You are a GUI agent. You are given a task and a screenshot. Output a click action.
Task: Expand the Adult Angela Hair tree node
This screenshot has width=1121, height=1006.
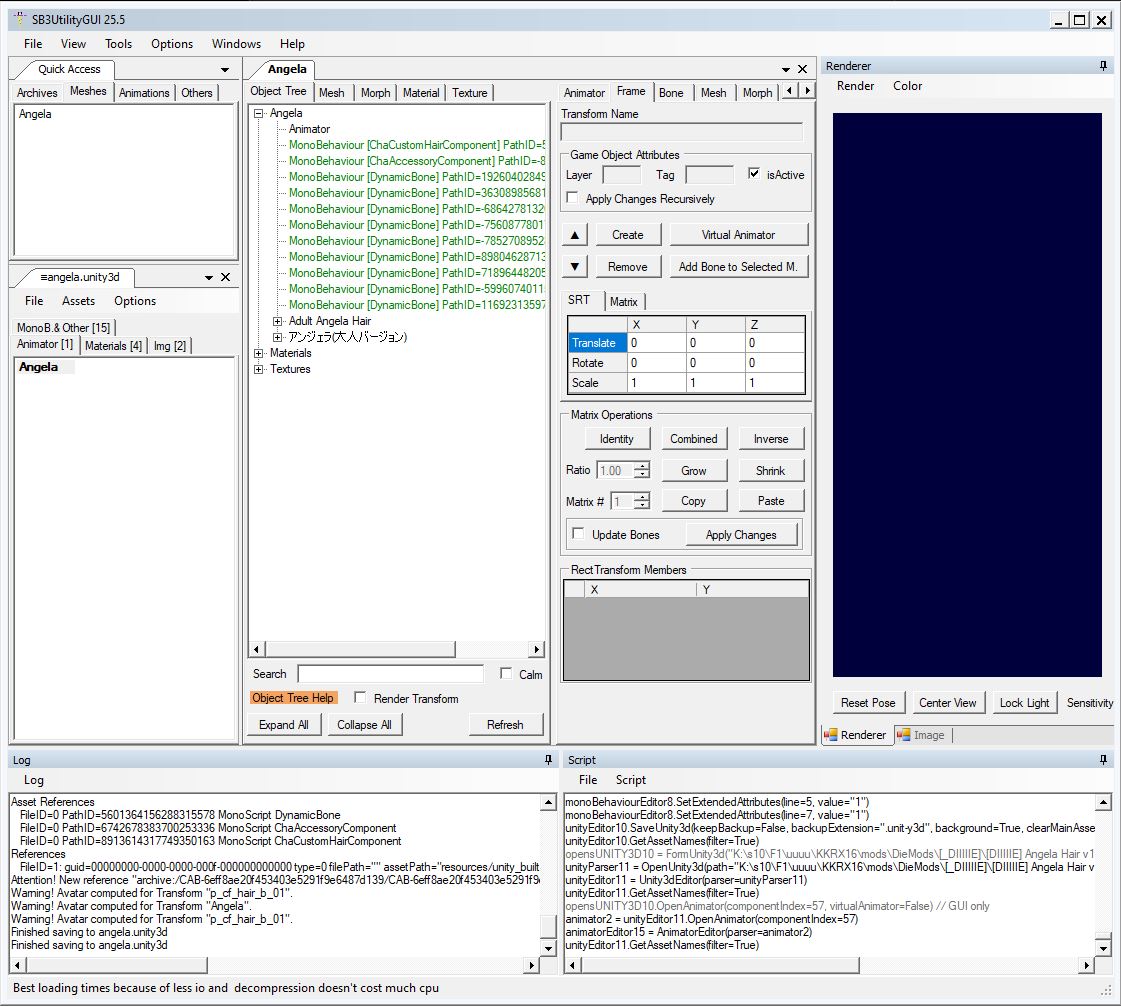278,321
